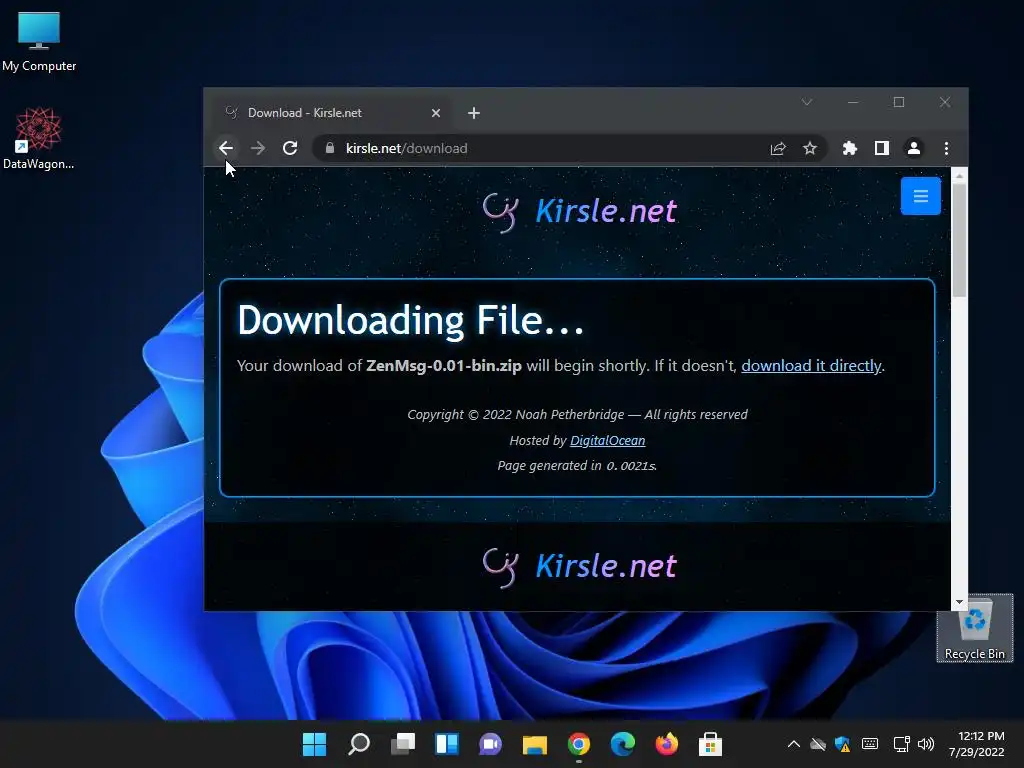
Task: Open Task View on the taskbar
Action: pyautogui.click(x=403, y=744)
